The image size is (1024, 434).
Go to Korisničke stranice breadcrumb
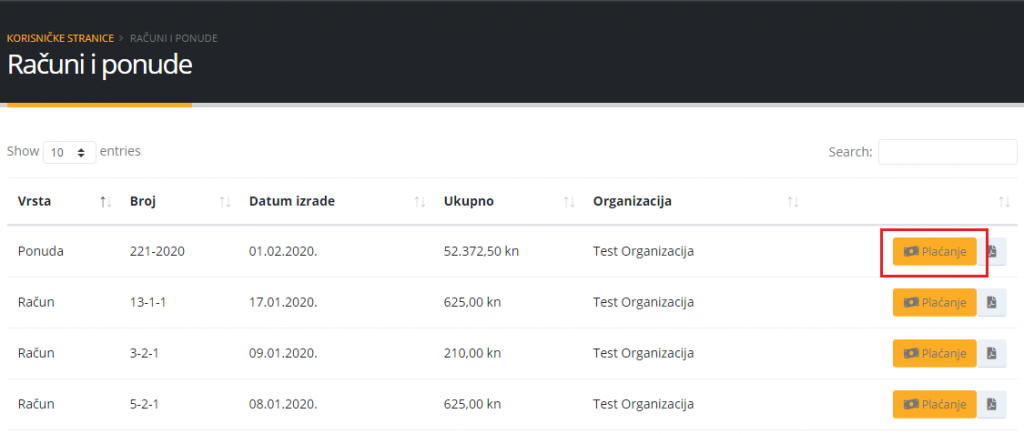60,38
